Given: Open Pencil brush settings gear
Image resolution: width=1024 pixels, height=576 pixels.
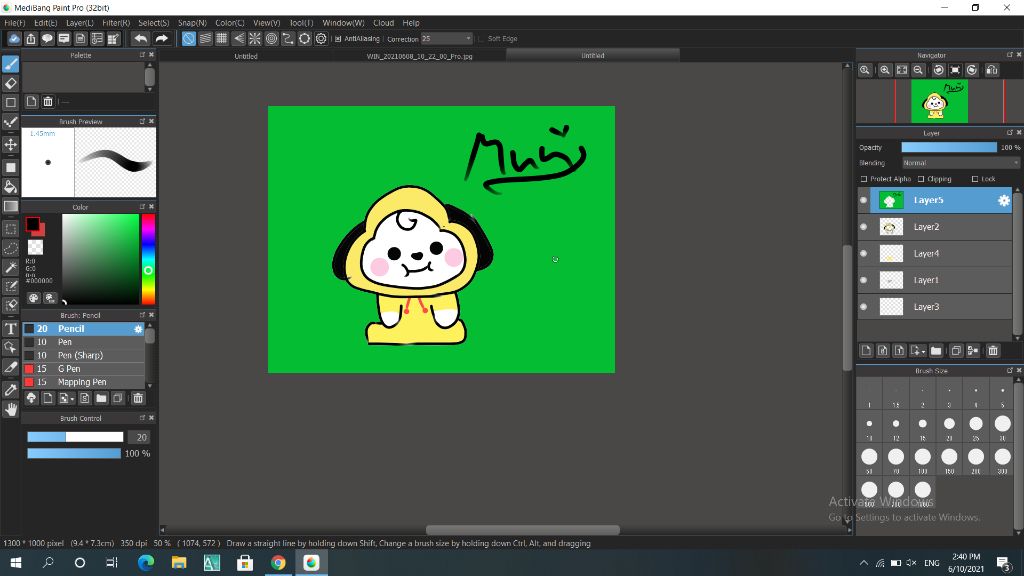Looking at the screenshot, I should point(138,329).
